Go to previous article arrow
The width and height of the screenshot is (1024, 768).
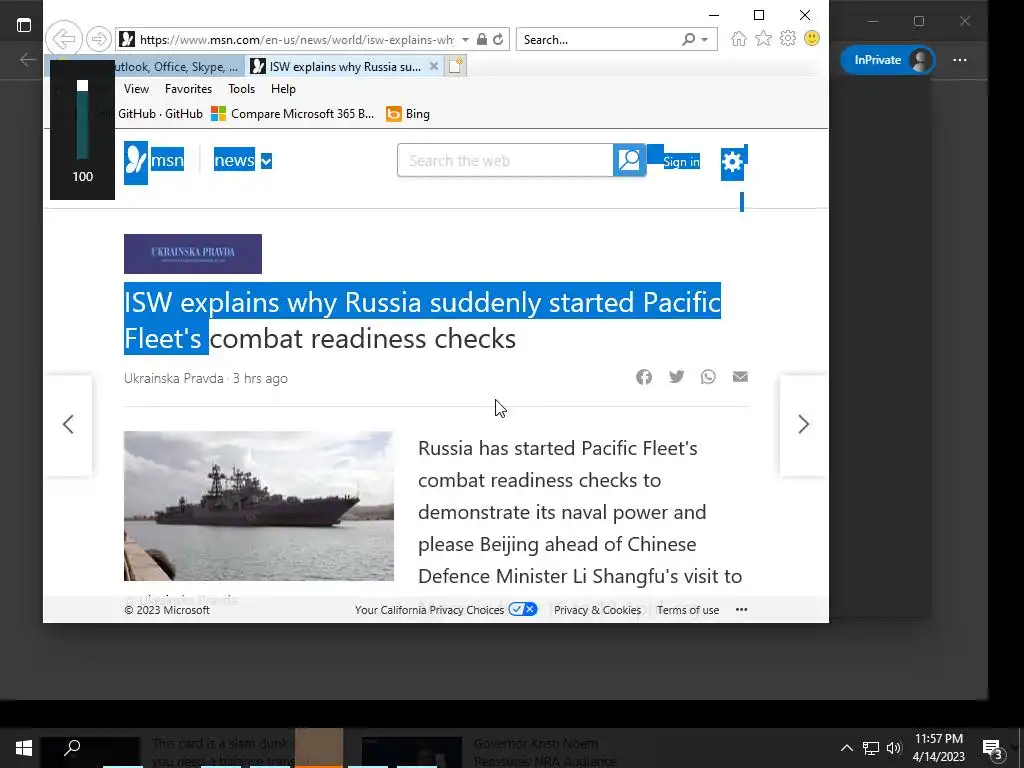pos(68,424)
